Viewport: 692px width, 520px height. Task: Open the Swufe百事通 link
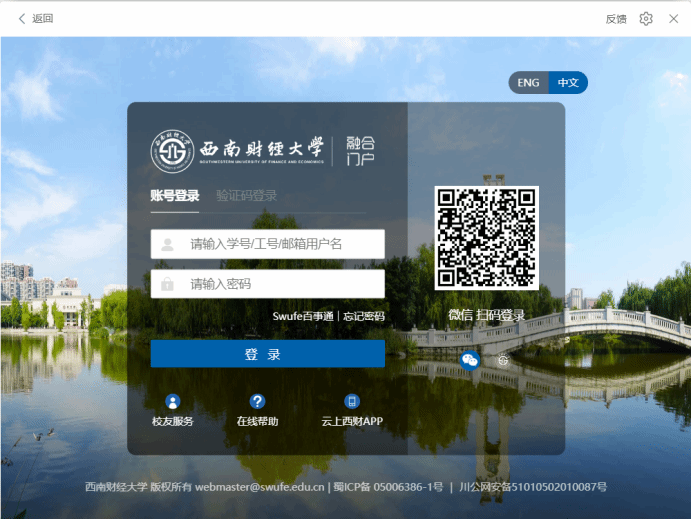pyautogui.click(x=303, y=316)
